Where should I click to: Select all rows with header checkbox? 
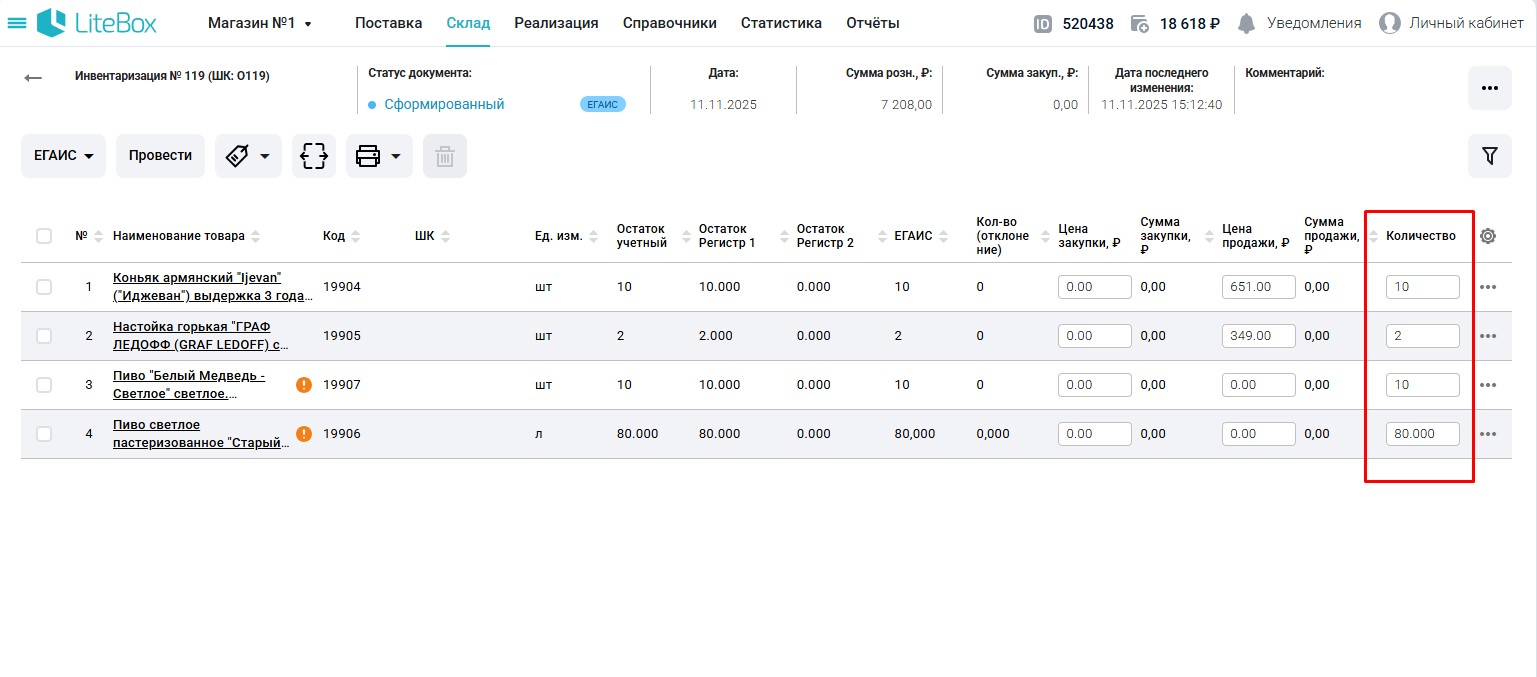44,236
